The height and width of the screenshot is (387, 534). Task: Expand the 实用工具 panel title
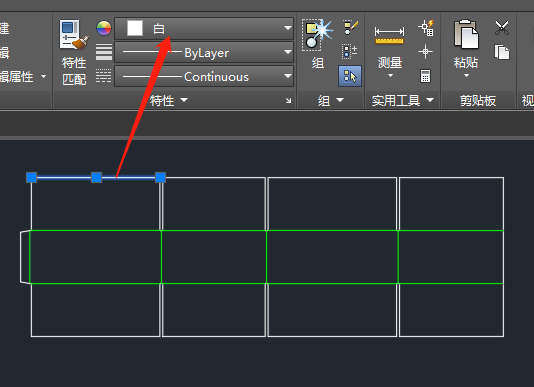[x=403, y=100]
